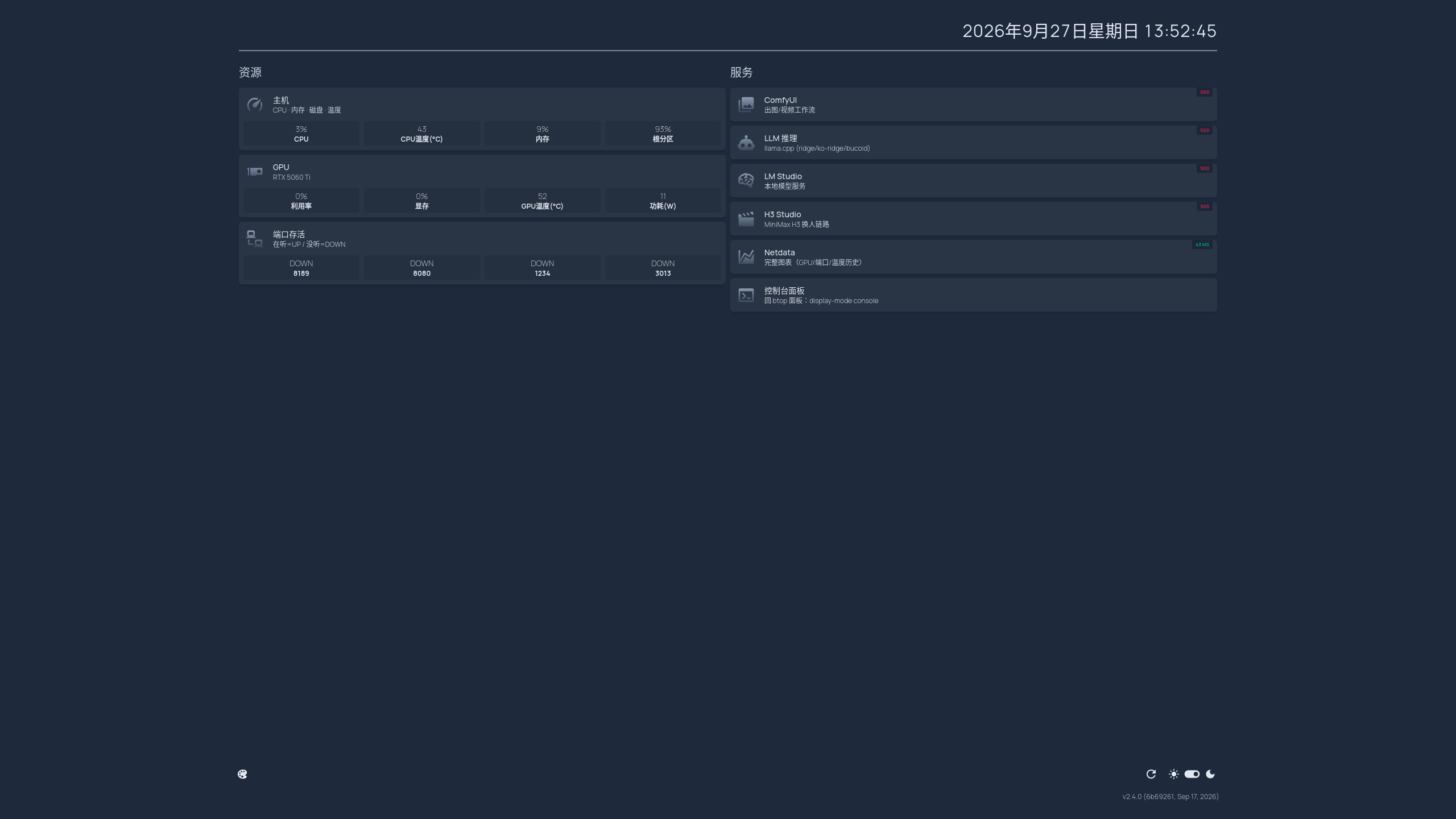
Task: Click the CPU温度(°C) value block
Action: coord(422,134)
